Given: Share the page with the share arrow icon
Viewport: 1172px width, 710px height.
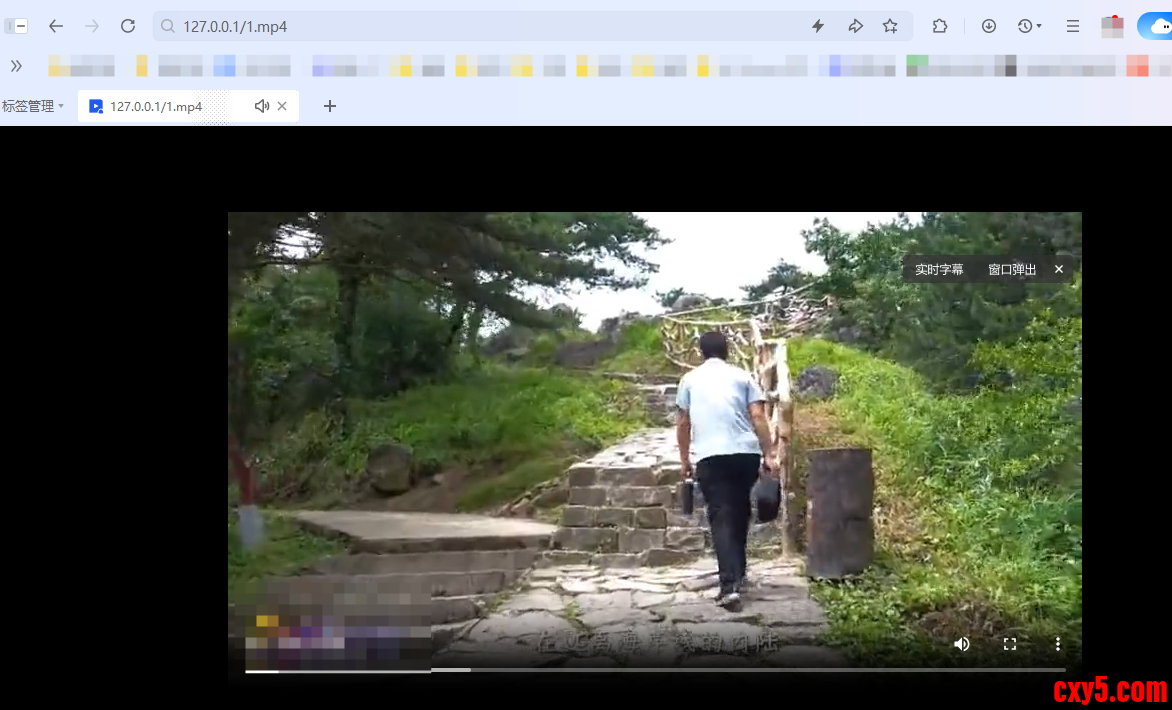Looking at the screenshot, I should [x=855, y=26].
